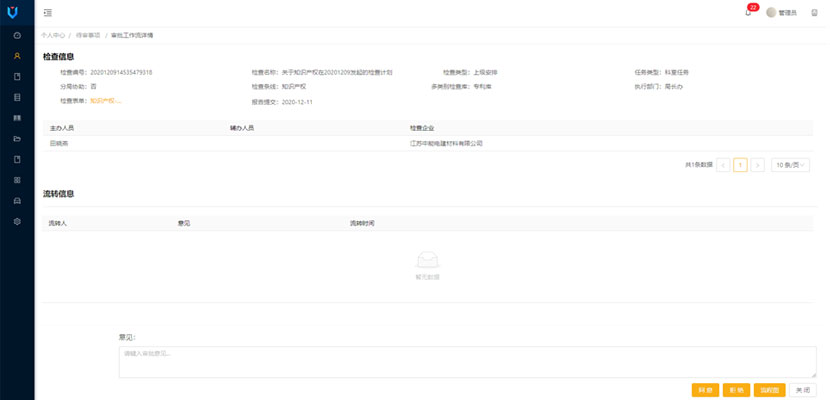Click the 局长办 executing department value
The height and width of the screenshot is (400, 830).
point(674,86)
